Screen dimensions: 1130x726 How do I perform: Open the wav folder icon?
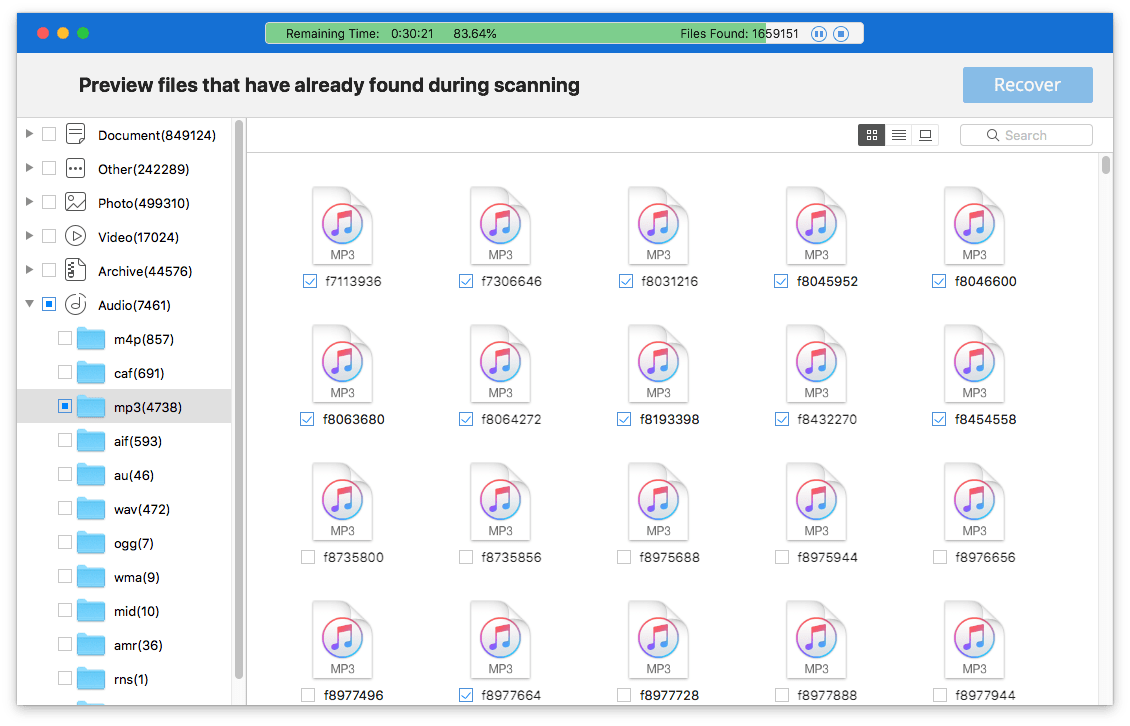91,508
